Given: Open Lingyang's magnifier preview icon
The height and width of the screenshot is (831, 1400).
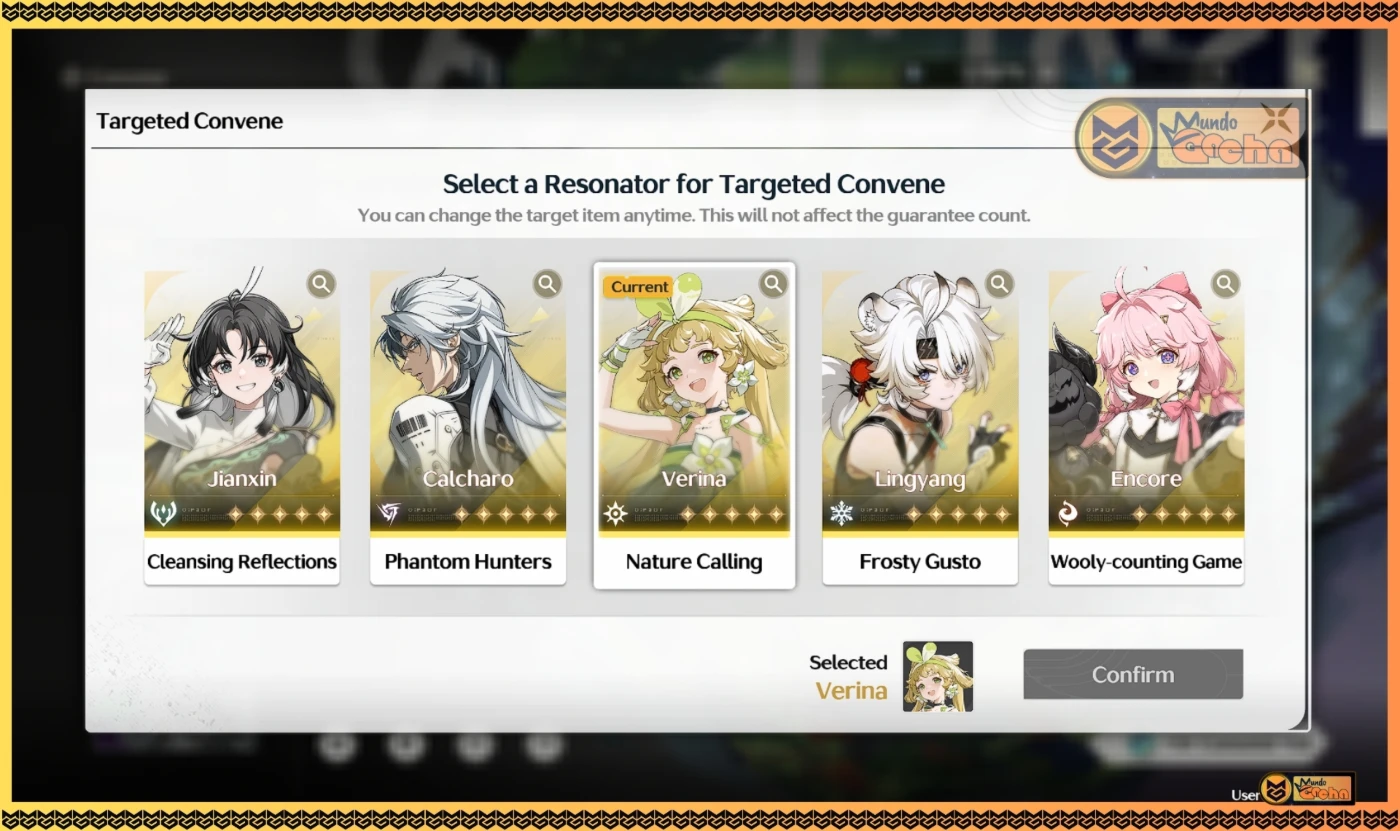Looking at the screenshot, I should (x=999, y=284).
